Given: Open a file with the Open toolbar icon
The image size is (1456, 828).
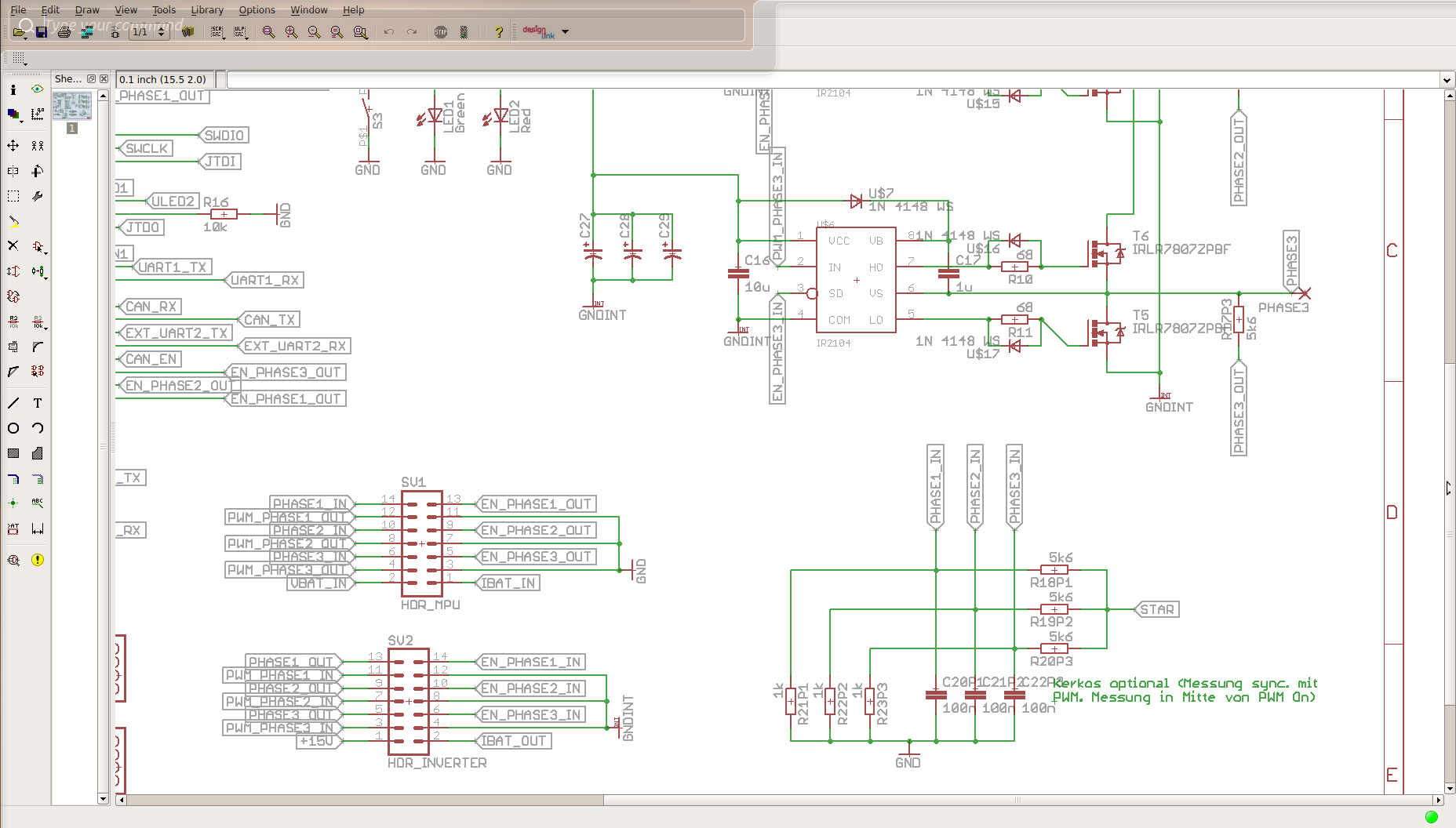Looking at the screenshot, I should click(x=19, y=32).
